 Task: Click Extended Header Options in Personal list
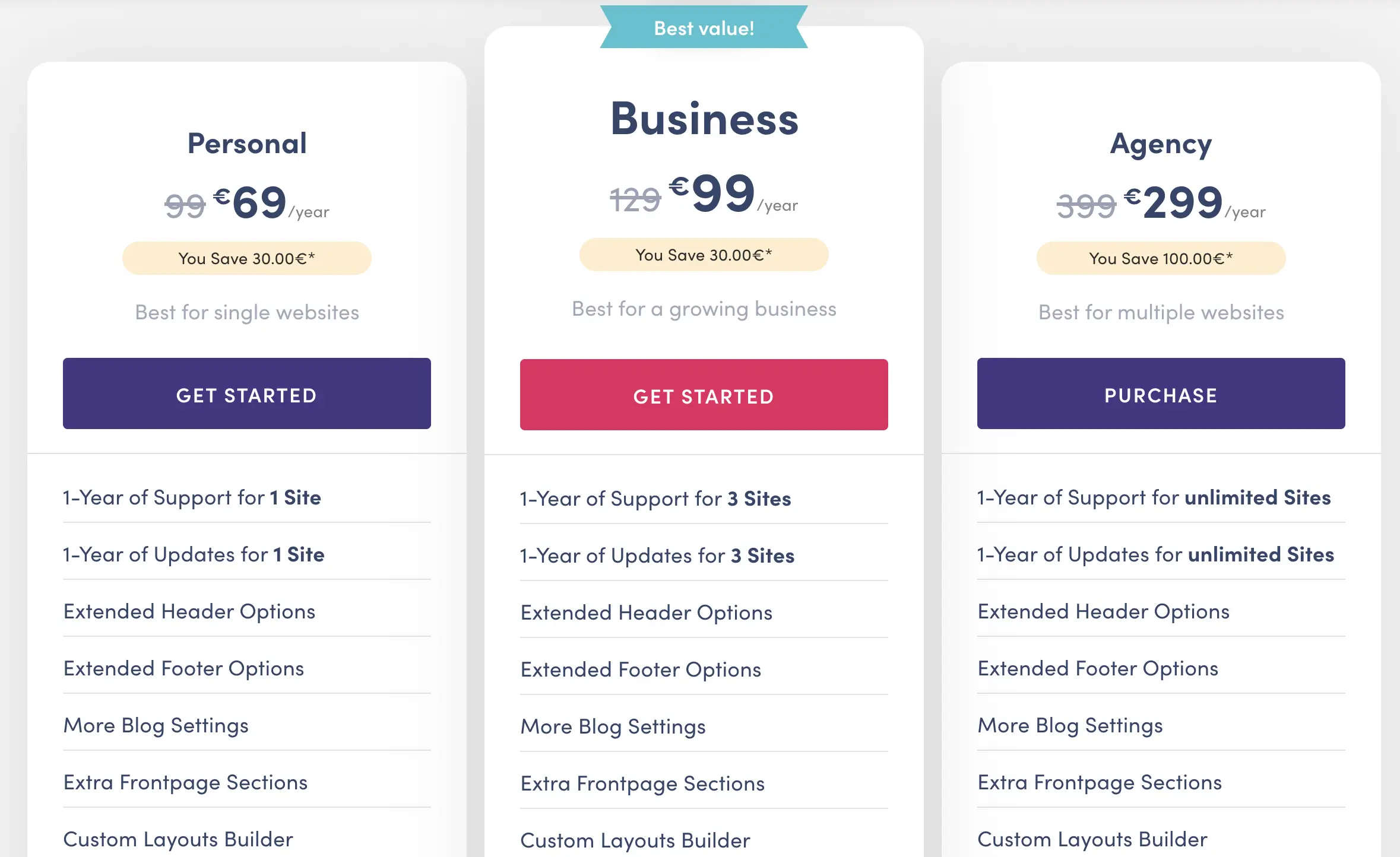189,611
